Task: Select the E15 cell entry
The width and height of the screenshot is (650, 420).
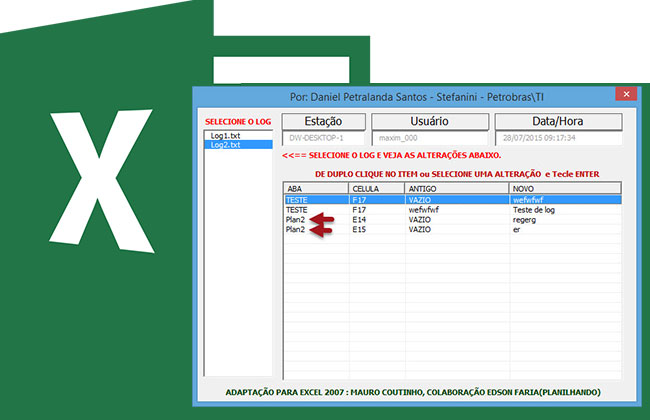Action: pos(359,229)
